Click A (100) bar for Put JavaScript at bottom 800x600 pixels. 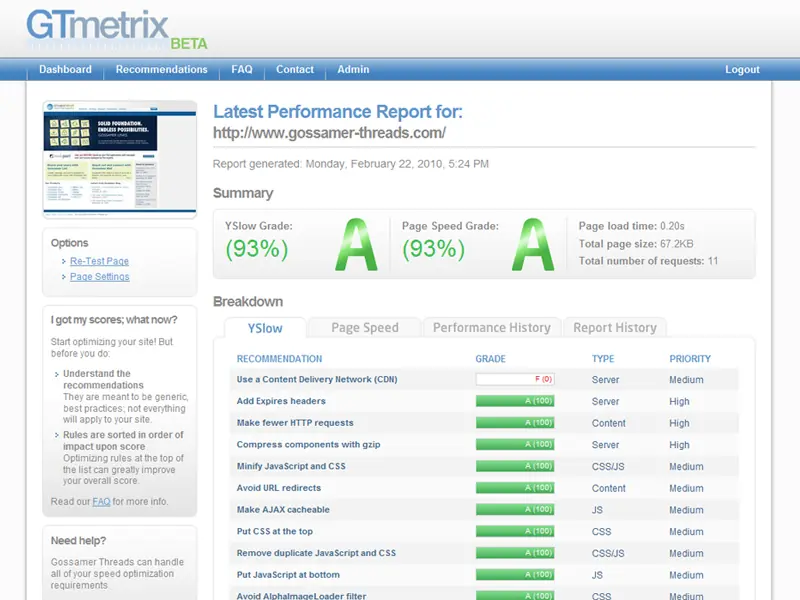515,574
